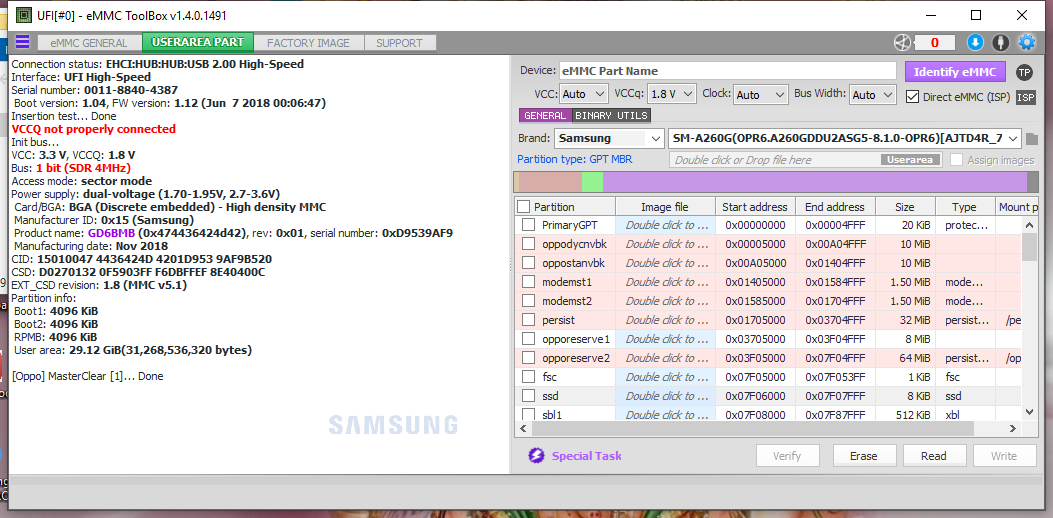Click the green segment in the partition map bar

click(592, 182)
